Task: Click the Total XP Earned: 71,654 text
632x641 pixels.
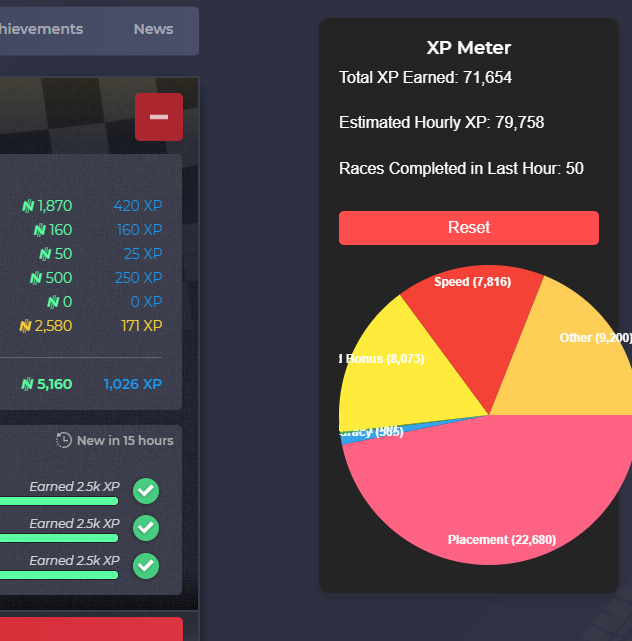Action: coord(425,77)
